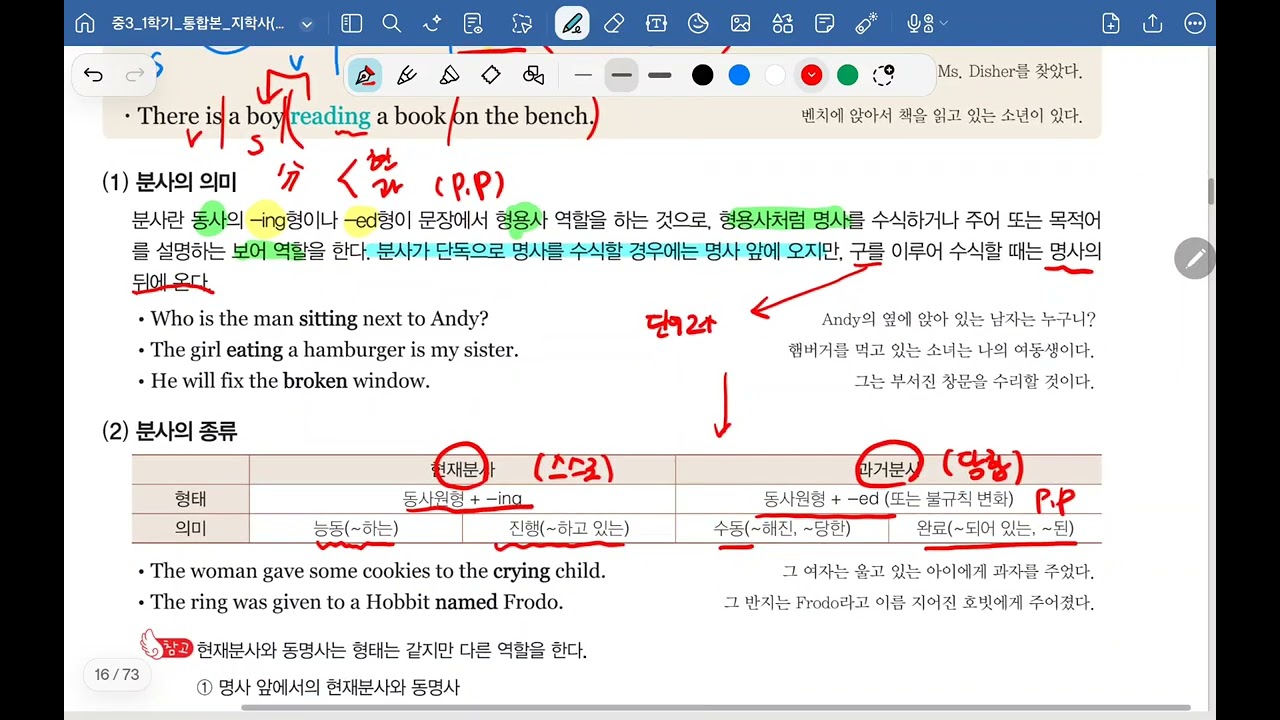This screenshot has height=720, width=1280.
Task: Tap the floating pencil edit button
Action: (1194, 258)
